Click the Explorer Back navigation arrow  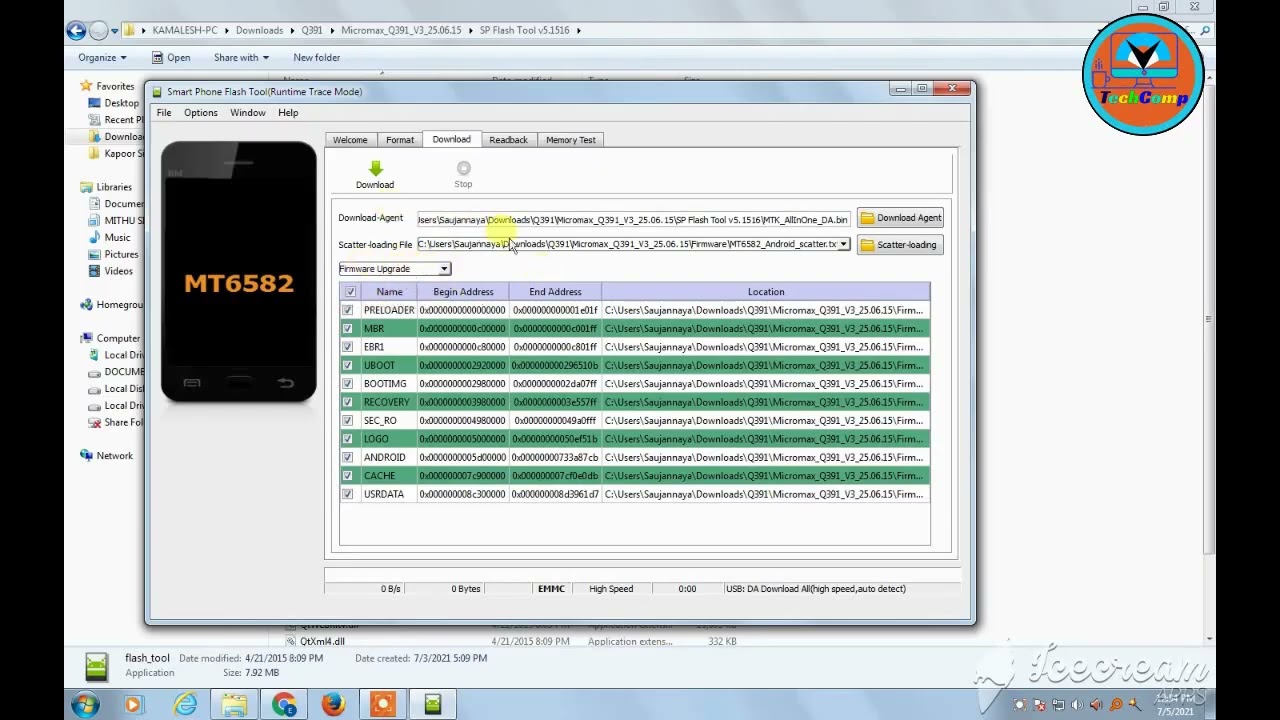click(76, 30)
